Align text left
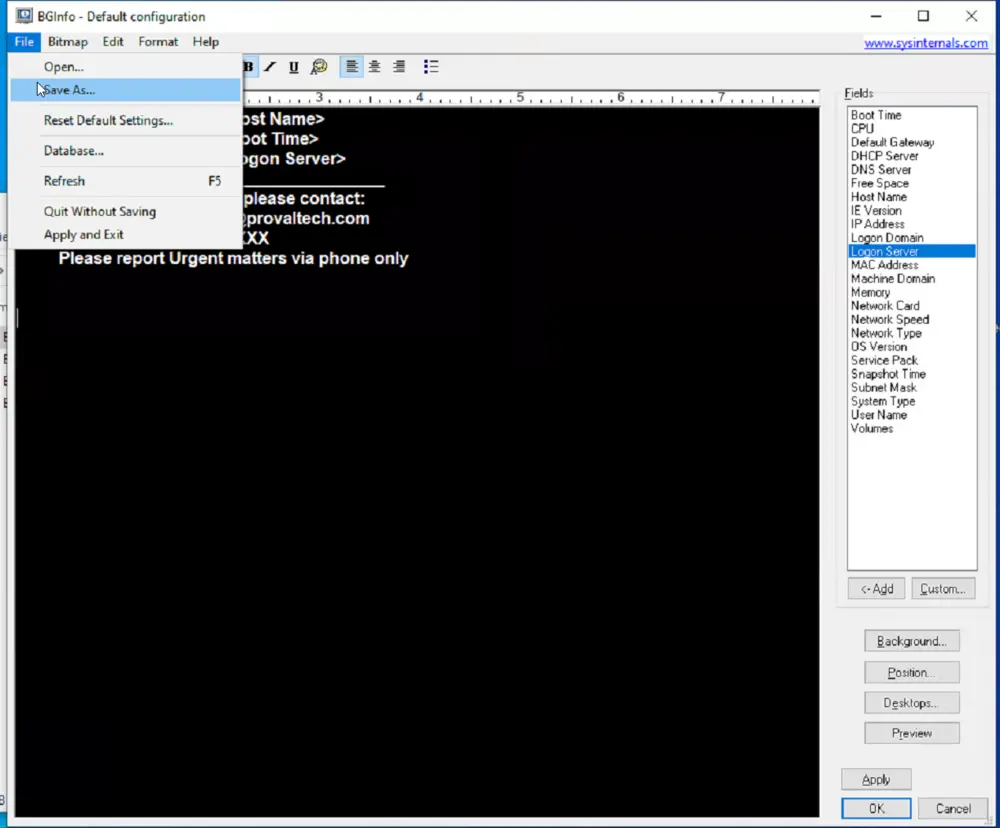Image resolution: width=1000 pixels, height=828 pixels. 351,66
